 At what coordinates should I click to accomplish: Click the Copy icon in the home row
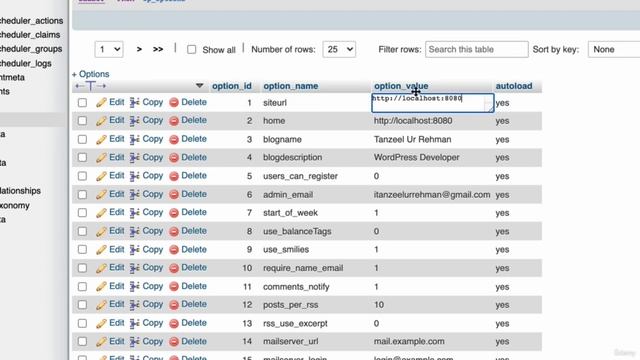click(x=135, y=121)
